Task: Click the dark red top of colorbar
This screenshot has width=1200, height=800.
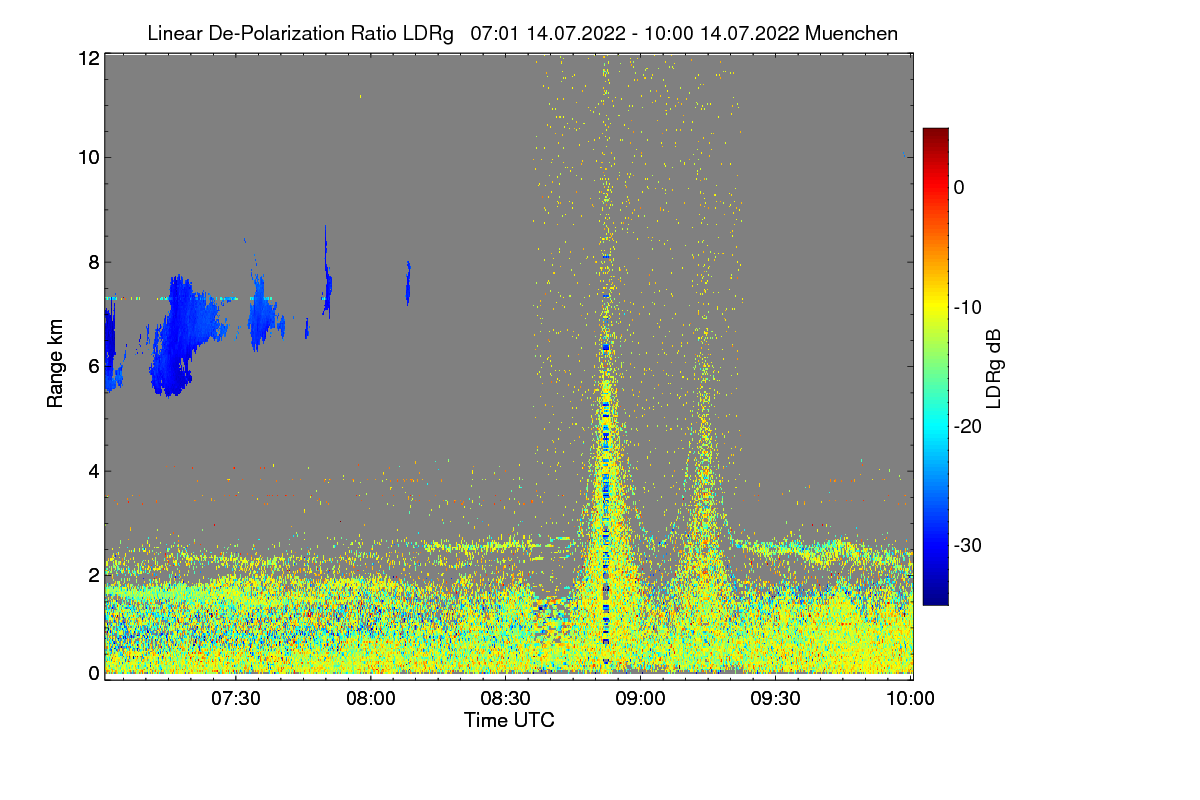Action: [935, 136]
